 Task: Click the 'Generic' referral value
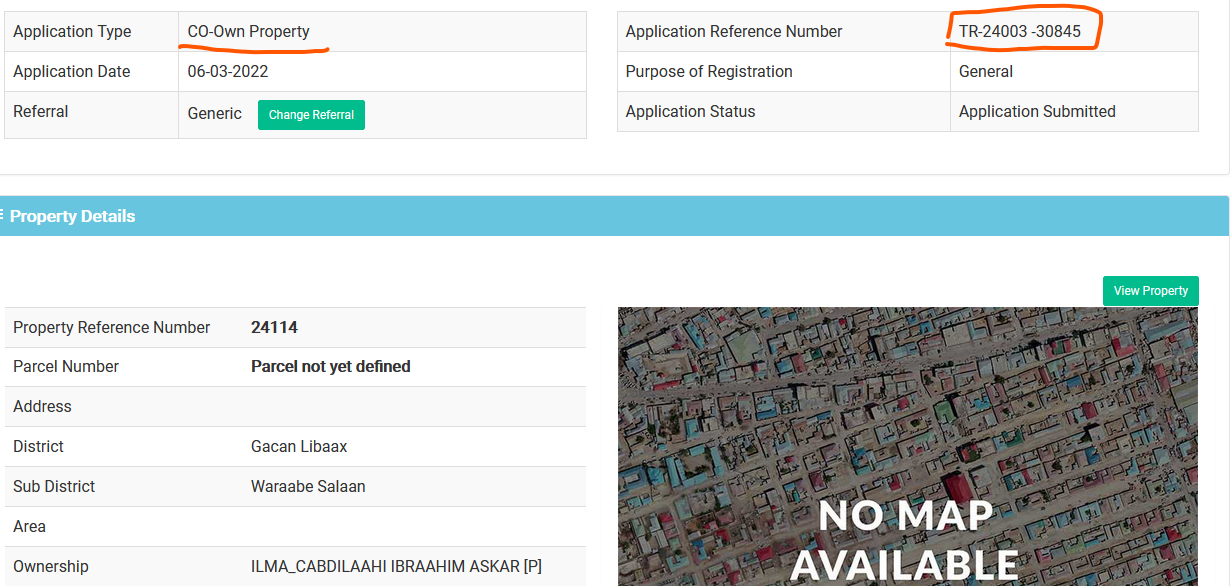pyautogui.click(x=215, y=114)
